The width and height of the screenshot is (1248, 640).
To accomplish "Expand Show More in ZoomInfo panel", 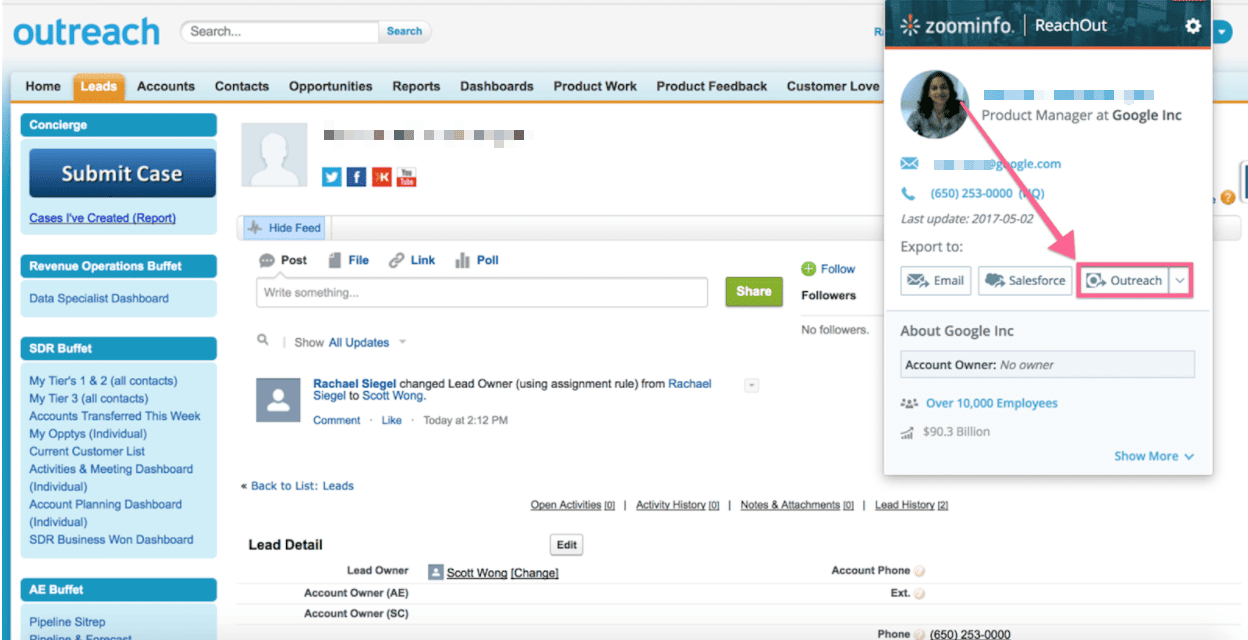I will [x=1154, y=456].
